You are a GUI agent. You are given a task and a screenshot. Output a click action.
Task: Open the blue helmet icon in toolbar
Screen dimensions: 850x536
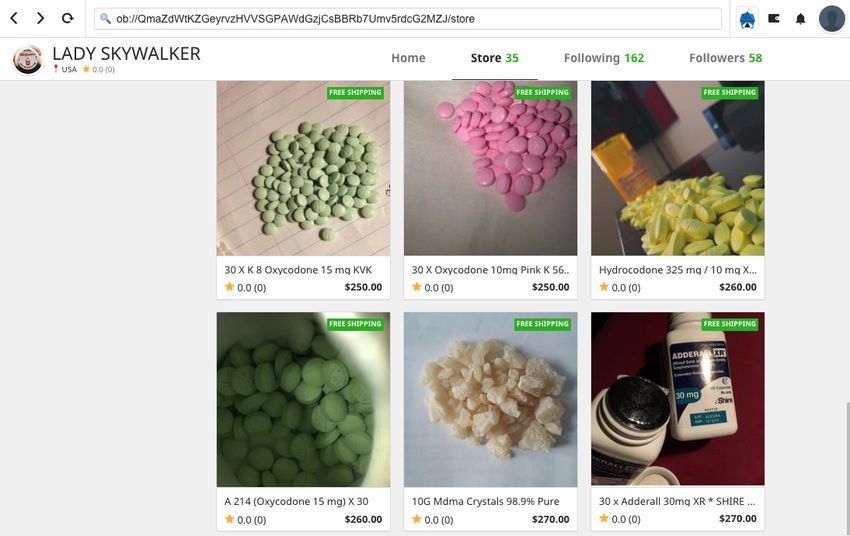pyautogui.click(x=748, y=19)
